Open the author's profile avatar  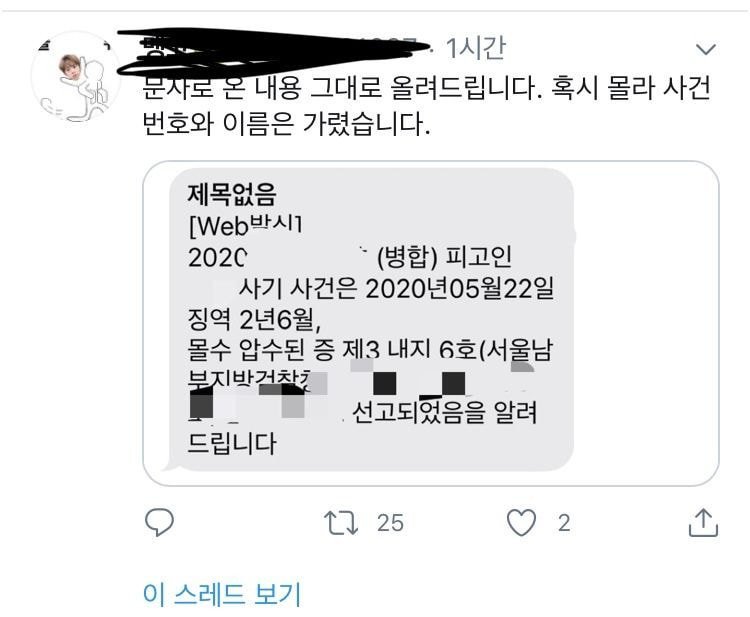click(77, 77)
